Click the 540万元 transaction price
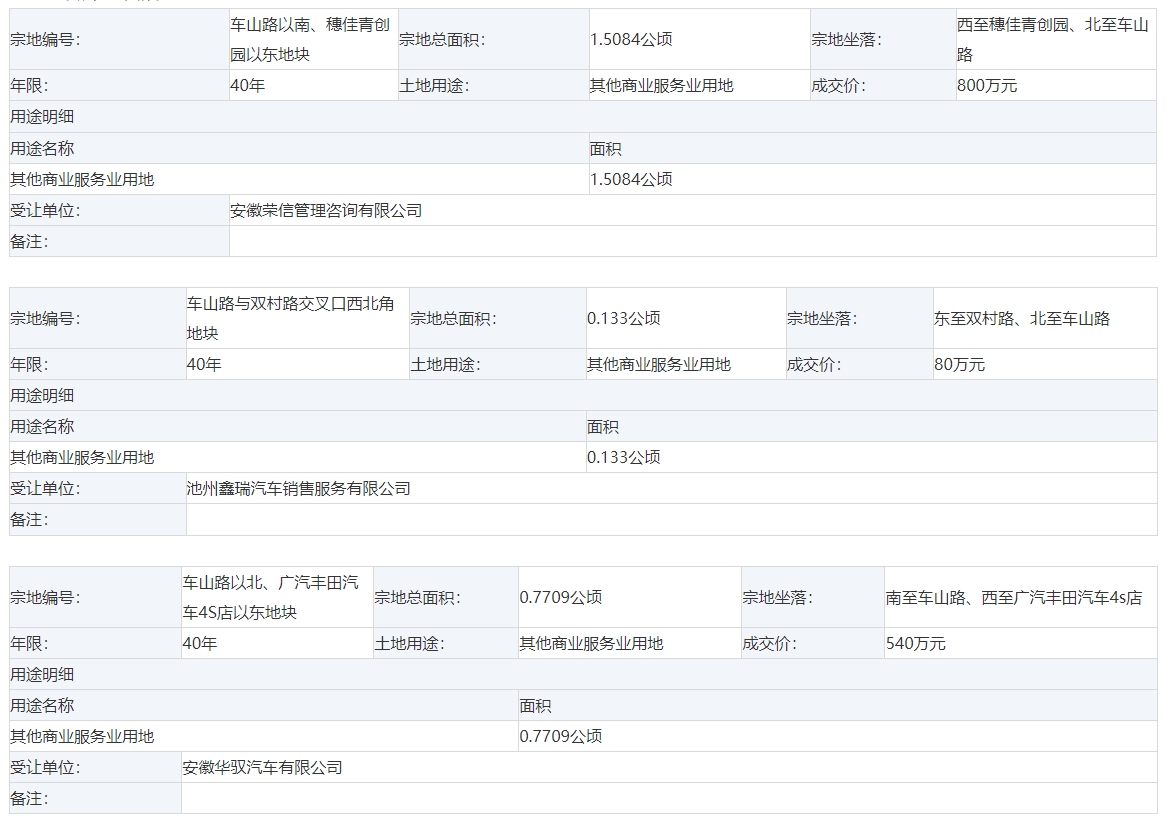Screen dimensions: 1167x819 915,643
